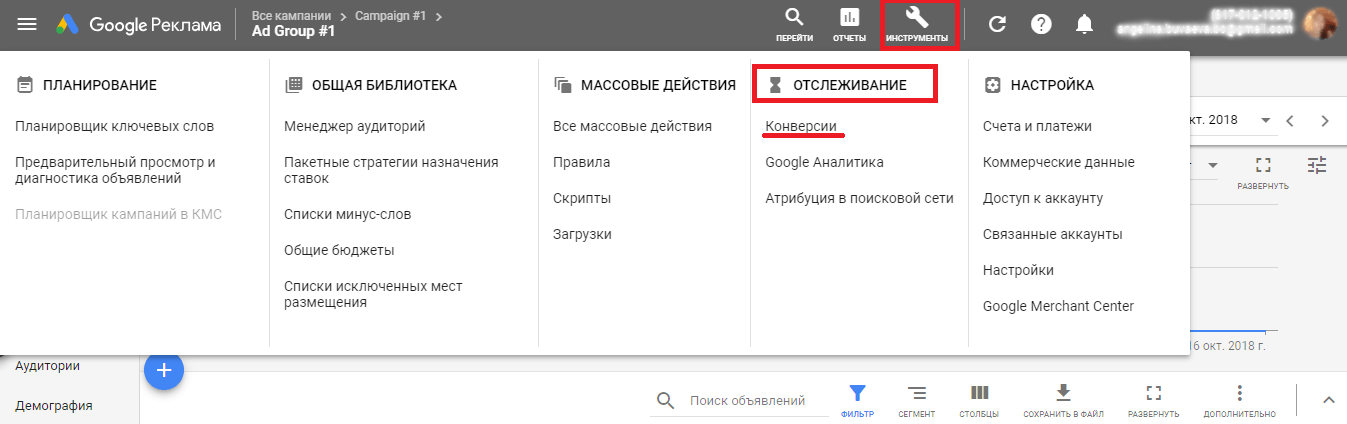Open Скрипты
The width and height of the screenshot is (1347, 424).
[582, 198]
